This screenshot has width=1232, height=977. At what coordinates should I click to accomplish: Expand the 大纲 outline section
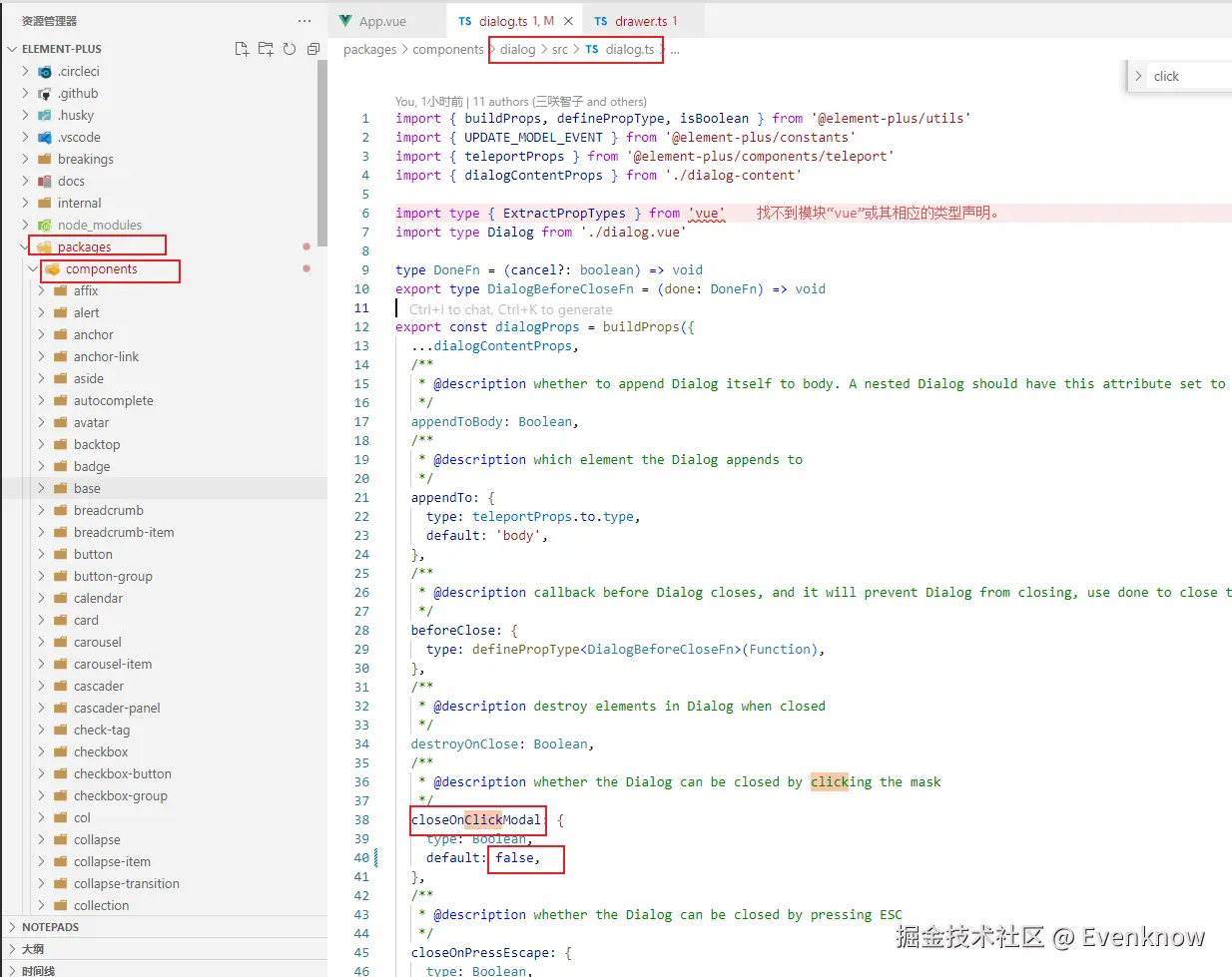click(164, 949)
